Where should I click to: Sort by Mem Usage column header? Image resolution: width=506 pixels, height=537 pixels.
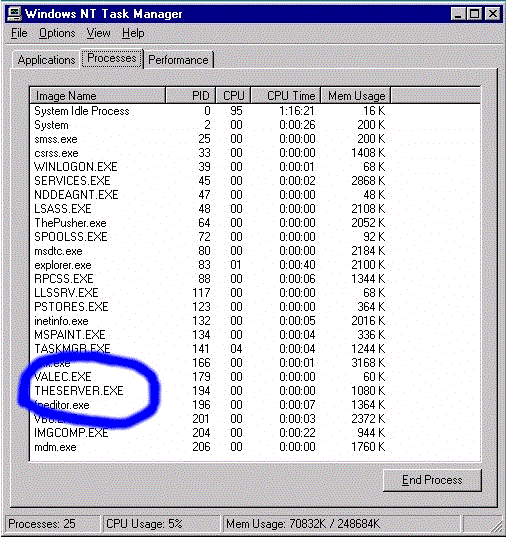(x=356, y=96)
